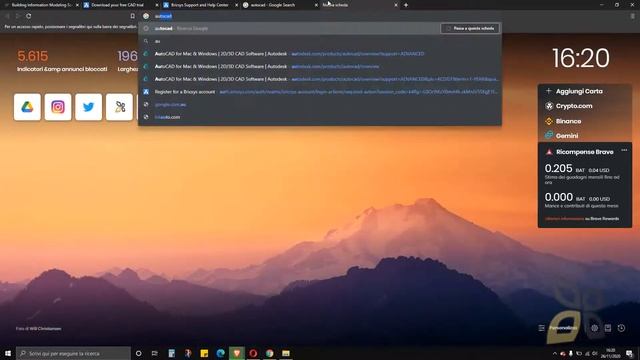Open the fourth shortcut tile next to Twitter
Viewport: 640px width, 360px height.
120,107
